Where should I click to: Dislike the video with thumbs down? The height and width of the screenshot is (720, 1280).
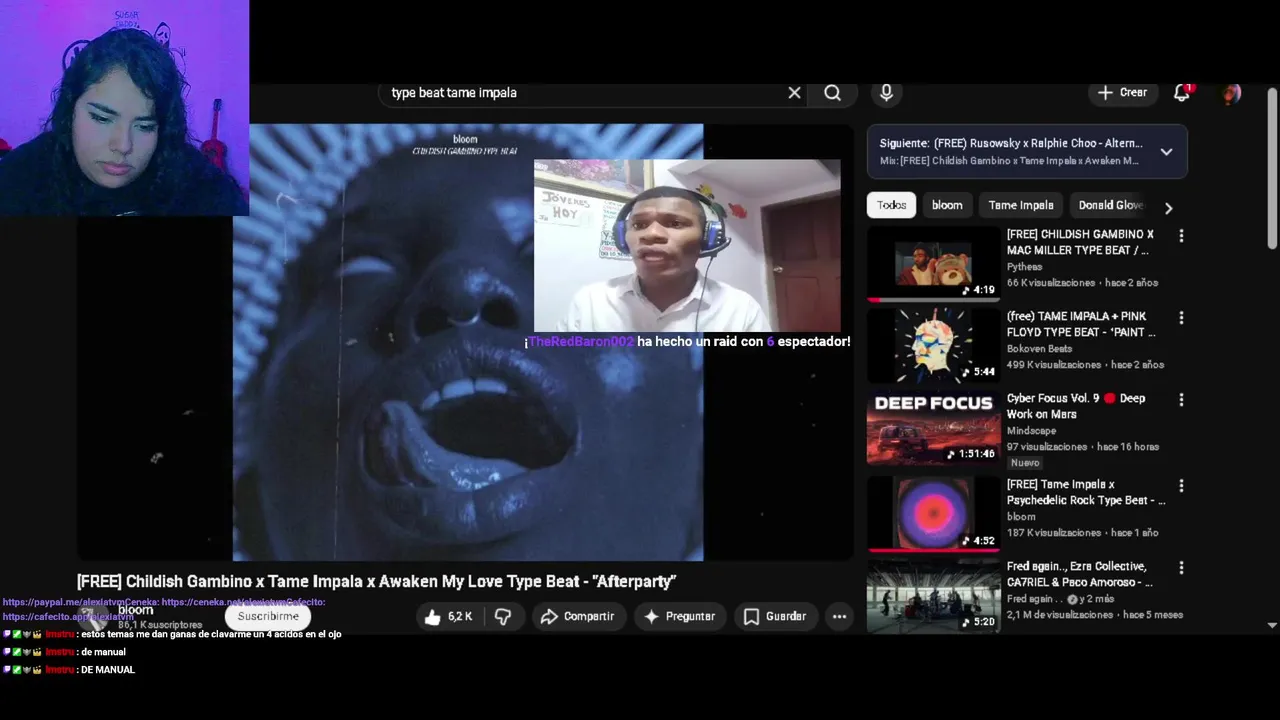coord(503,617)
